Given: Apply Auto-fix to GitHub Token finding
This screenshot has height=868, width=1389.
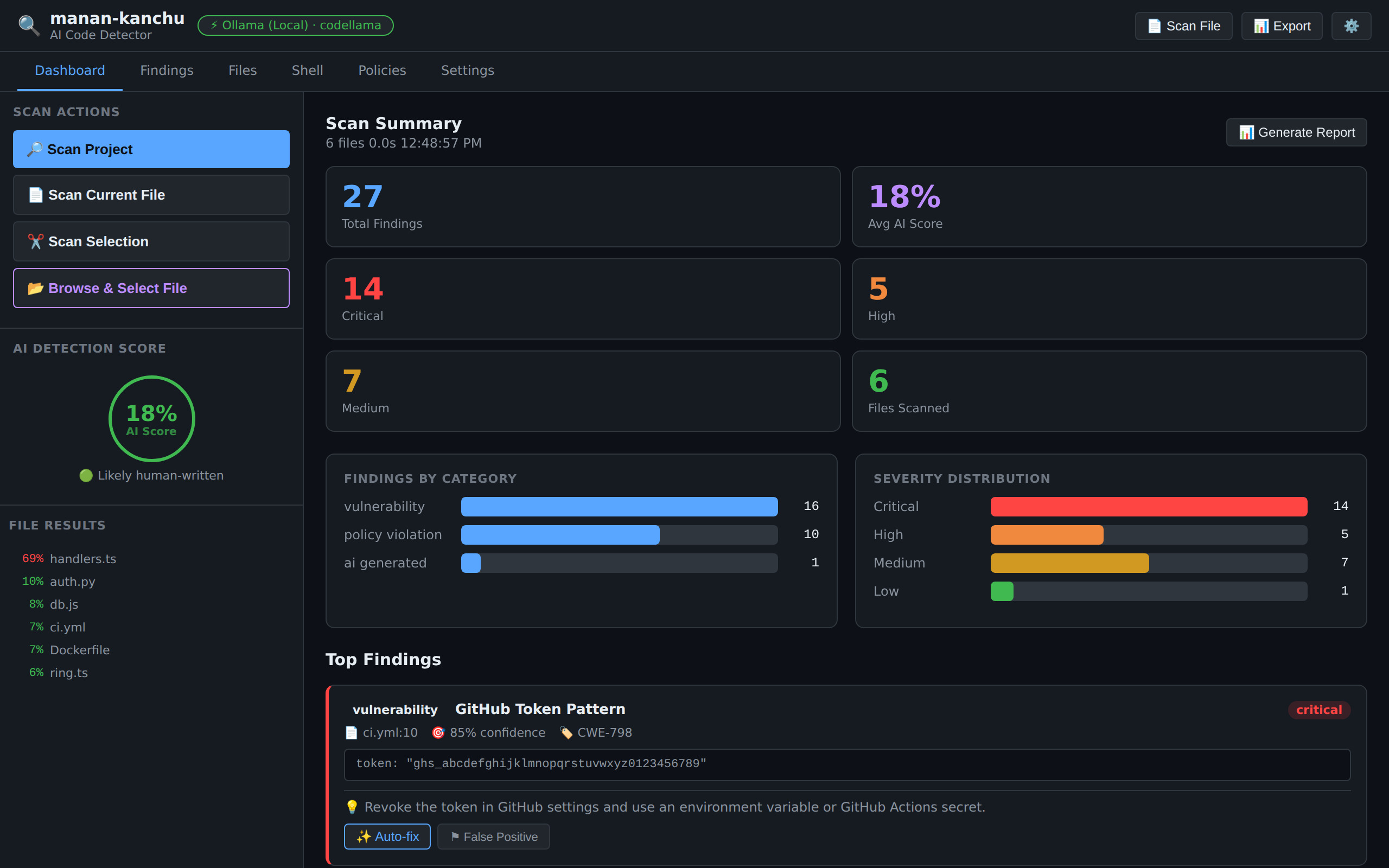Looking at the screenshot, I should 387,837.
